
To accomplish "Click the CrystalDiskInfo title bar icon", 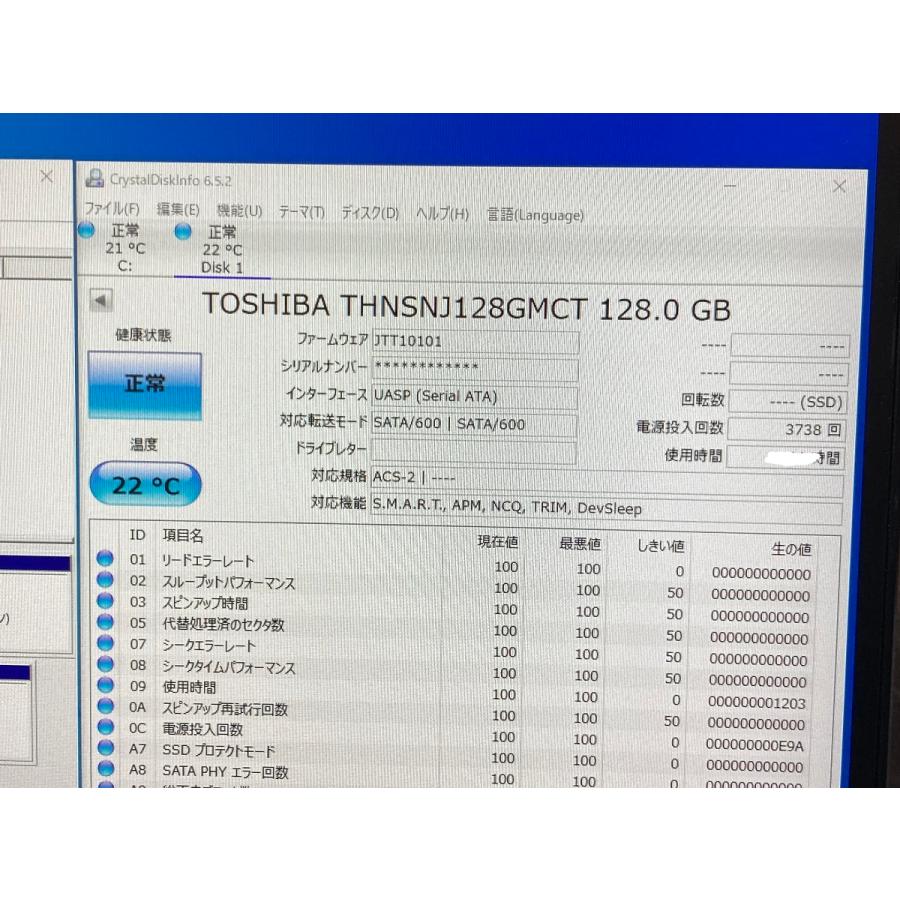I will 95,179.
